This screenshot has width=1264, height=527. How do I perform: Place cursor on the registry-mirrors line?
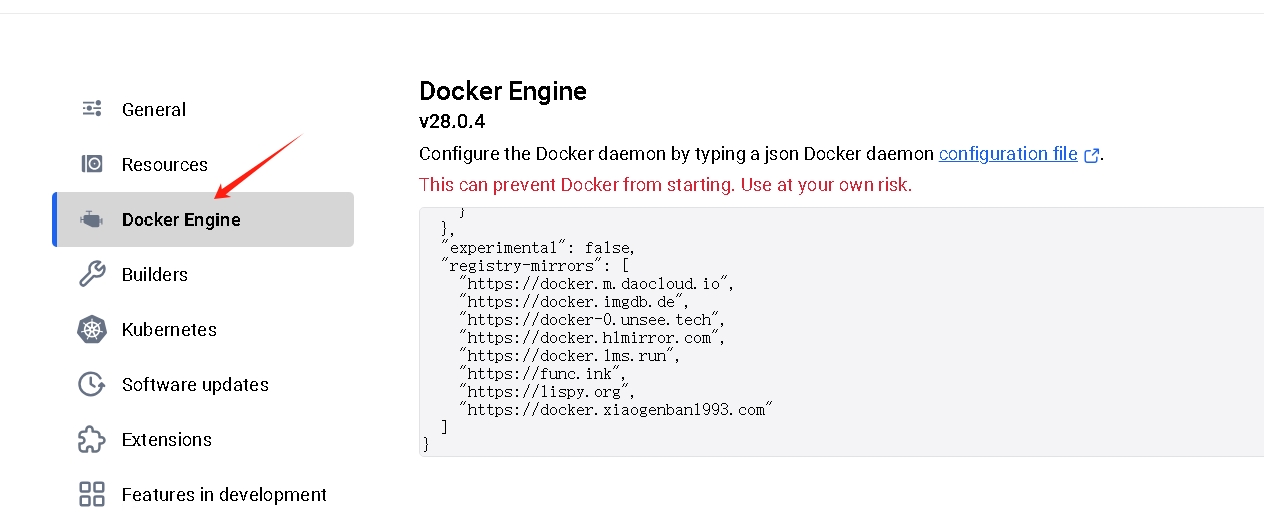click(x=536, y=265)
